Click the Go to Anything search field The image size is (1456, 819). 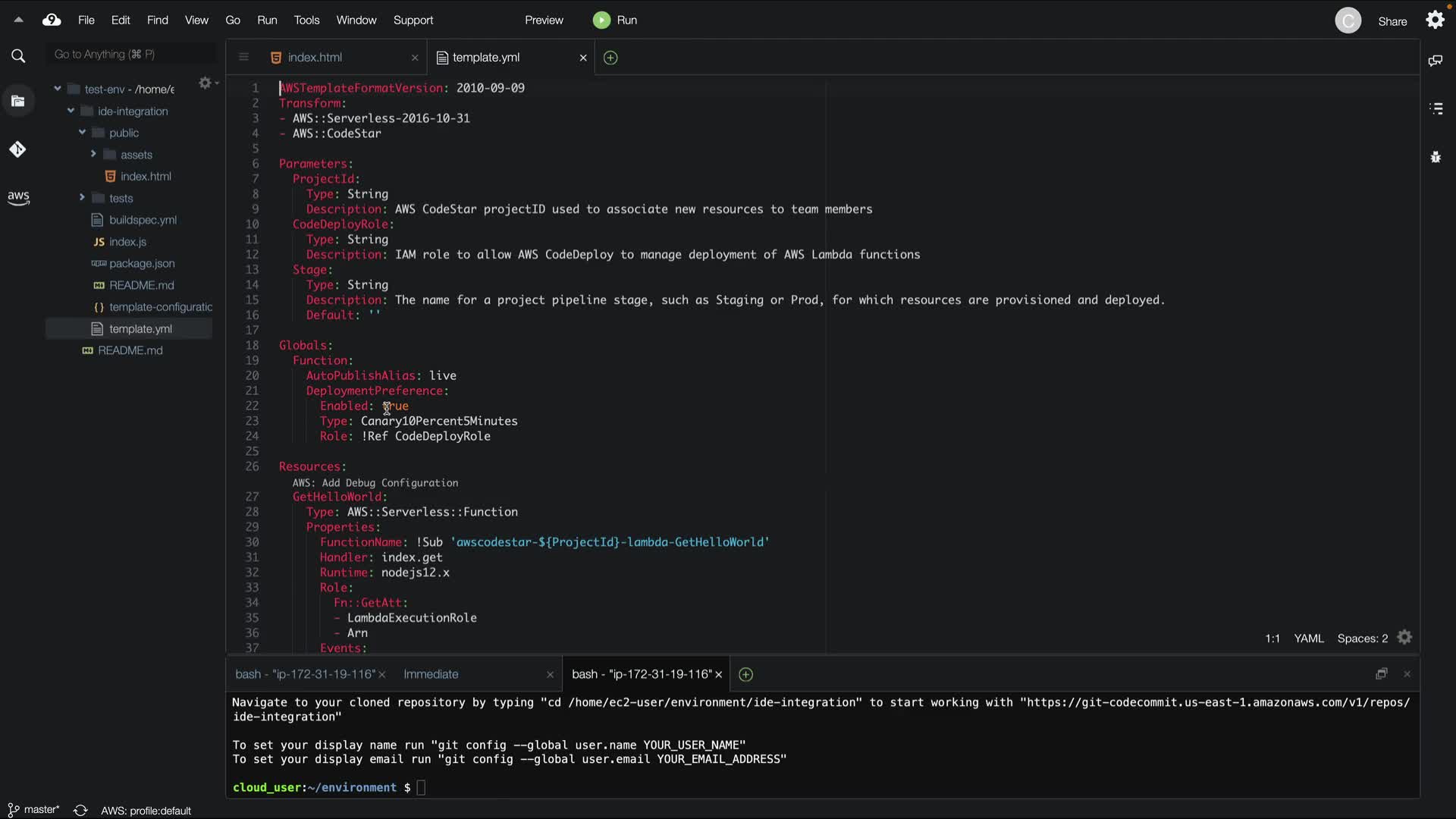click(129, 55)
